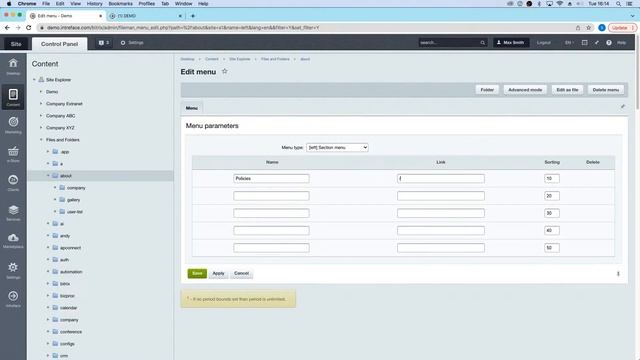Click the Apply button
The width and height of the screenshot is (640, 360).
(x=218, y=273)
